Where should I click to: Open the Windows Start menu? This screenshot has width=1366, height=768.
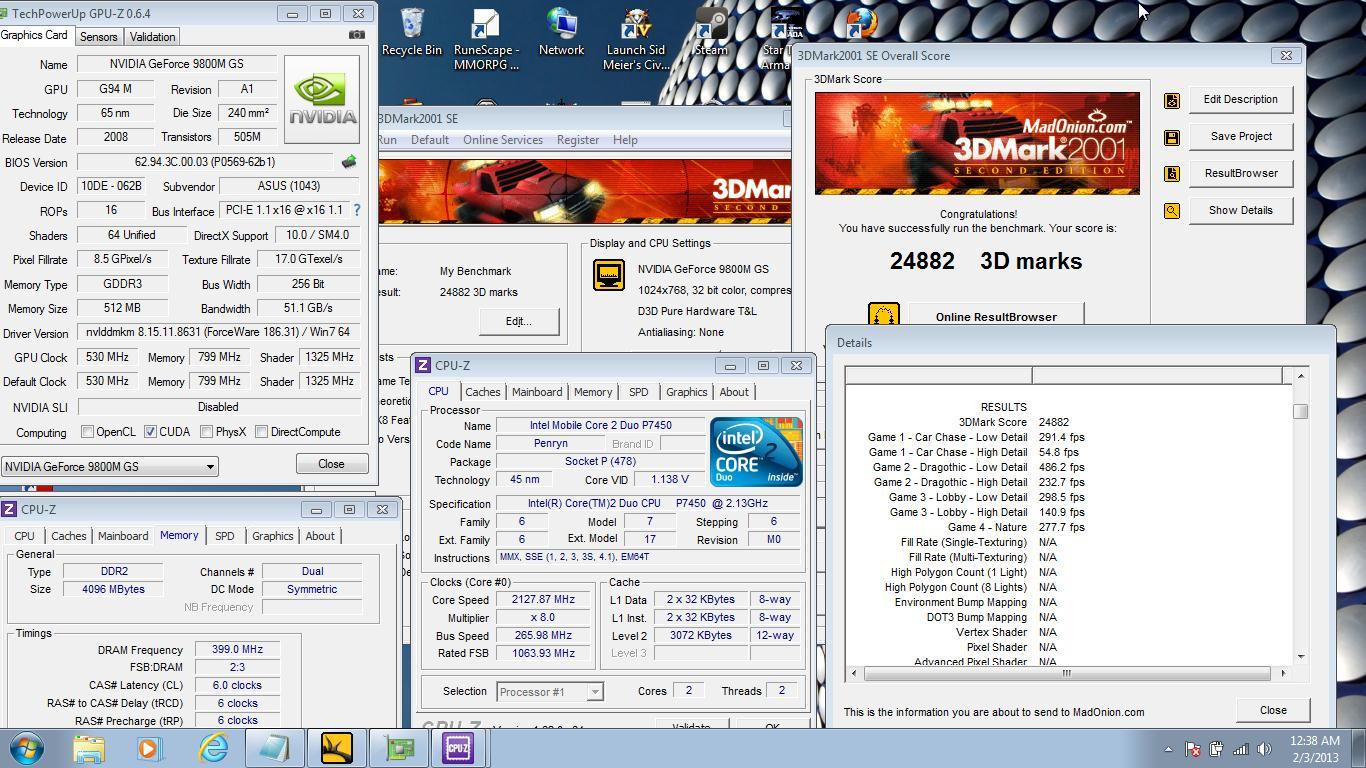pyautogui.click(x=27, y=748)
